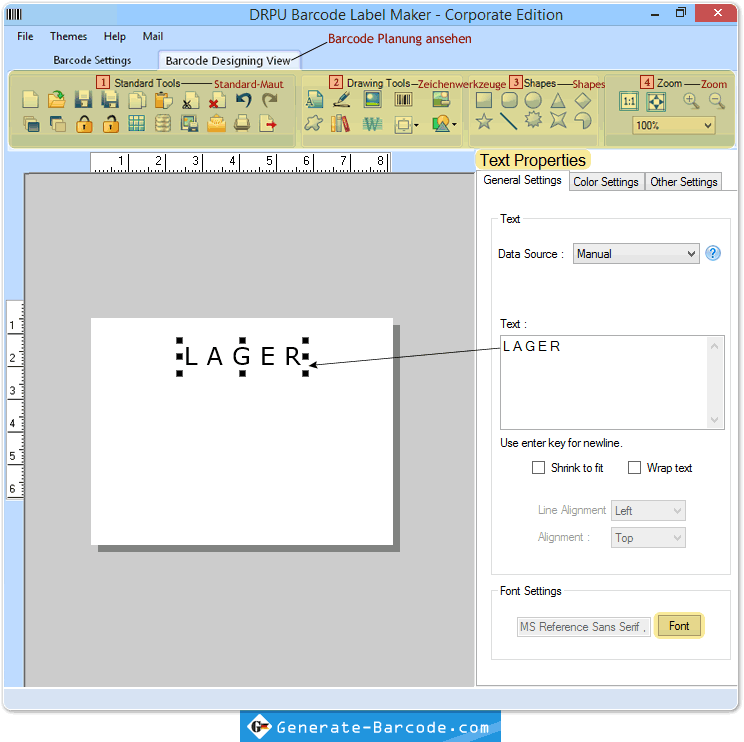Undo the last action
The height and width of the screenshot is (742, 744).
243,100
